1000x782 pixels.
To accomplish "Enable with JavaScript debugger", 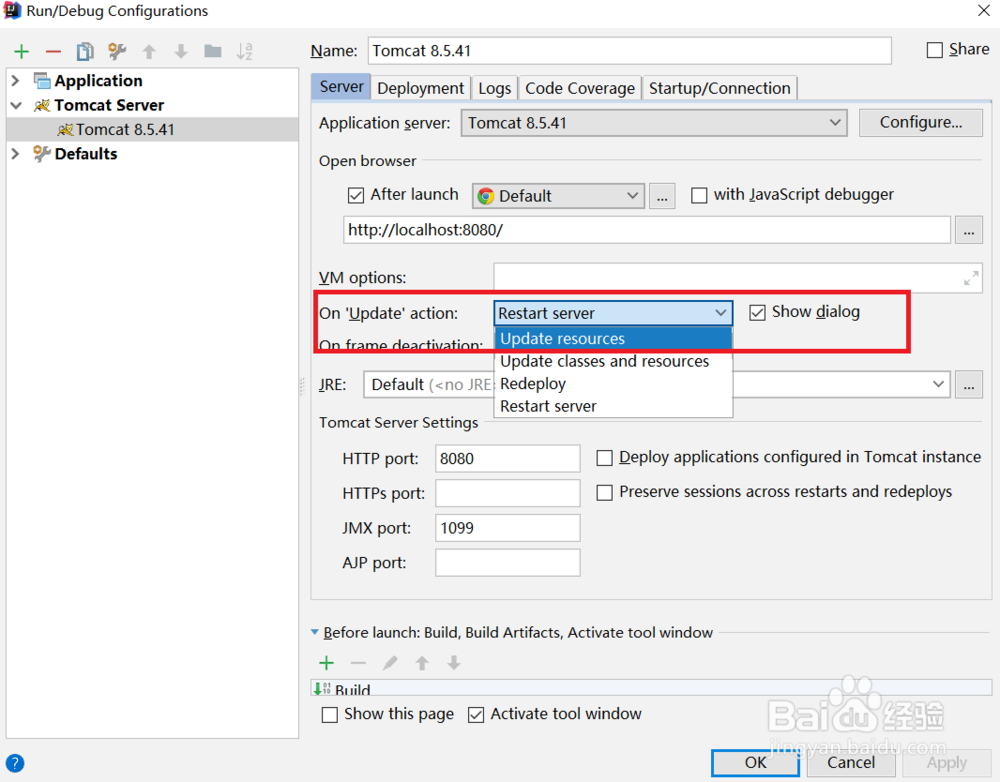I will pos(700,195).
